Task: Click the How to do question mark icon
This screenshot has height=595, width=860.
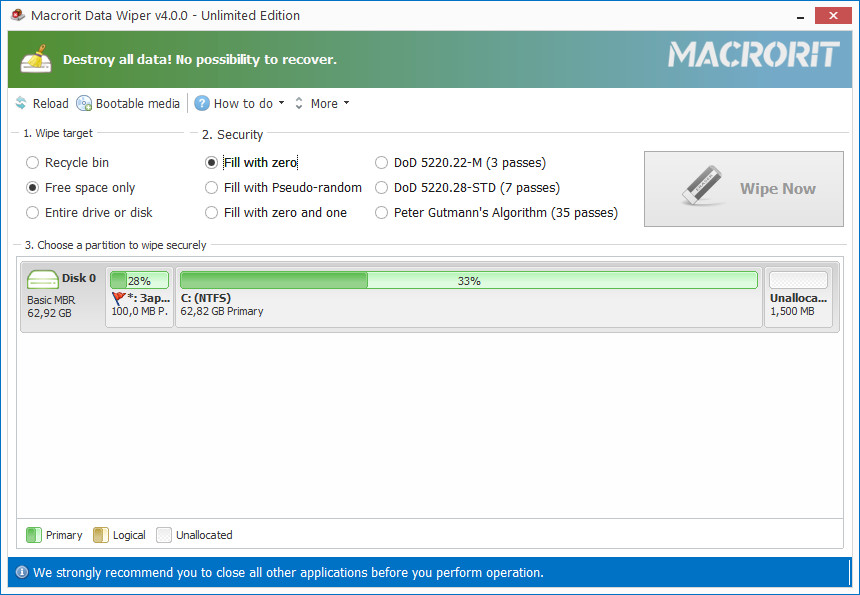Action: [x=202, y=103]
